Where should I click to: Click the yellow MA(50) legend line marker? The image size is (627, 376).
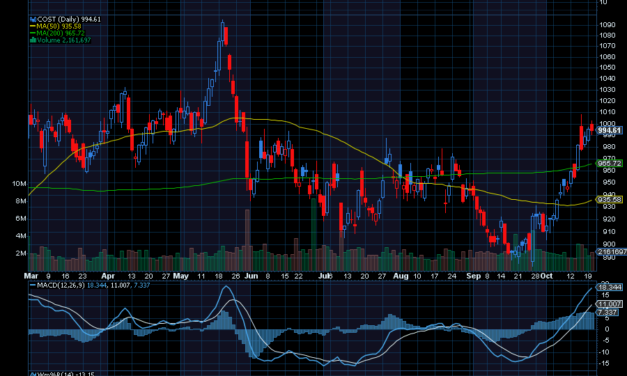33,26
